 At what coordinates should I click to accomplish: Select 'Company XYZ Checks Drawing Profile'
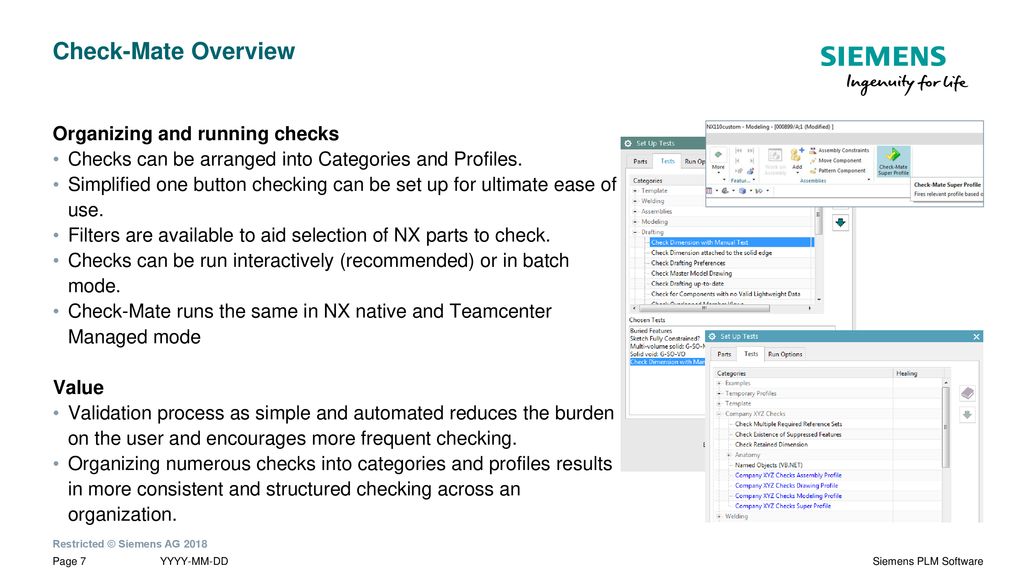coord(786,485)
